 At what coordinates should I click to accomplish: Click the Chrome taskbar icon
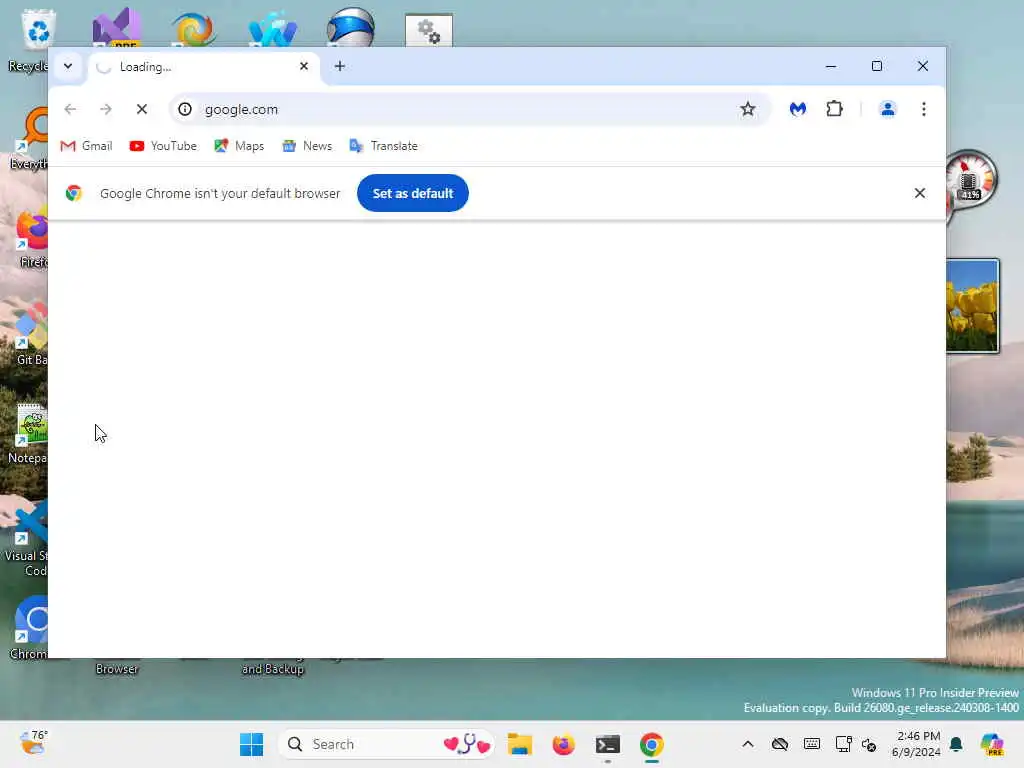tap(651, 744)
